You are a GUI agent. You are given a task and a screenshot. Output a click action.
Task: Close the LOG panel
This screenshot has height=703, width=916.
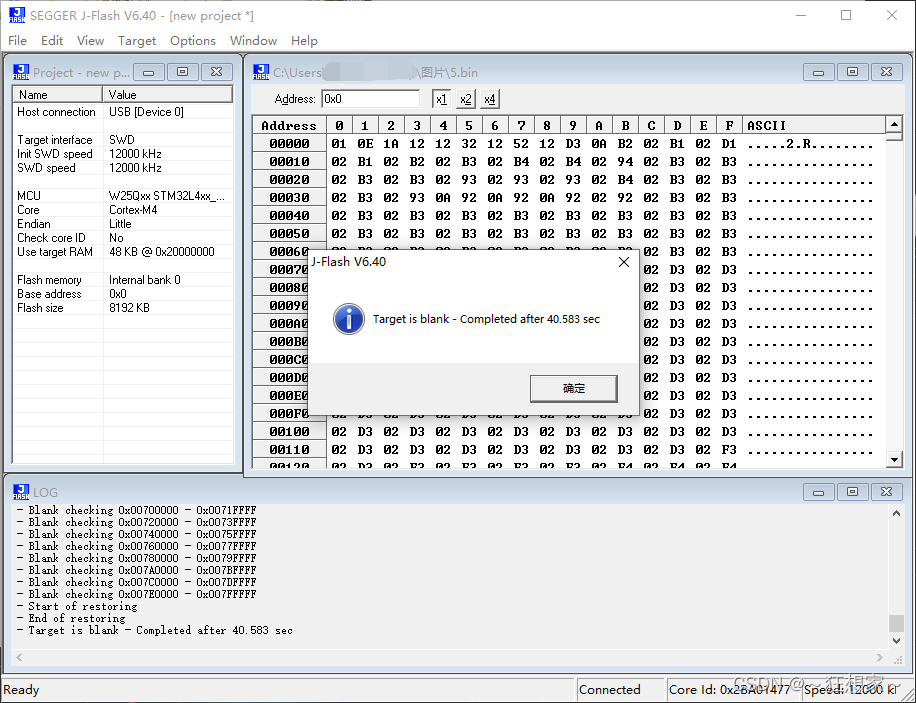pyautogui.click(x=886, y=492)
